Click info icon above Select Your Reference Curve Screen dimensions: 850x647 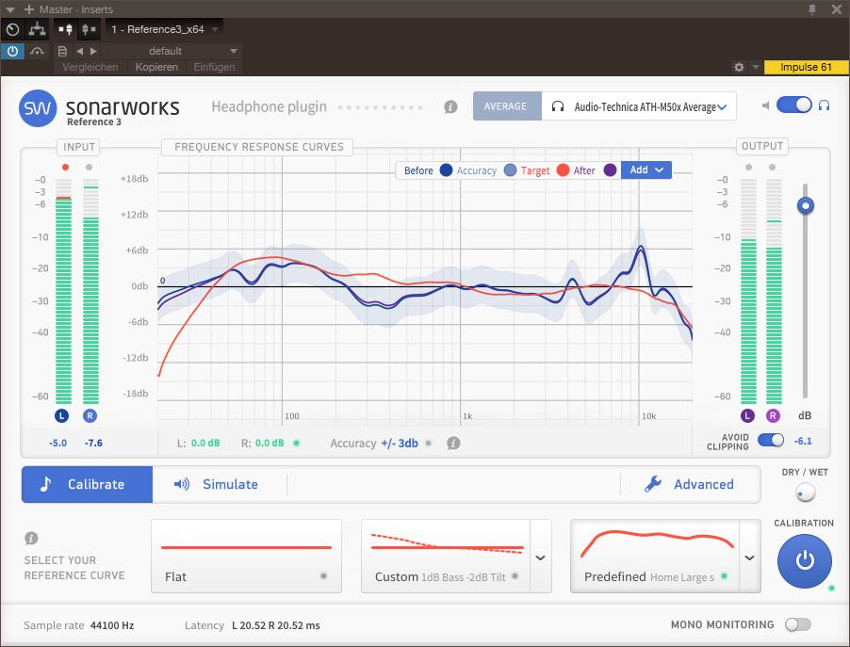coord(31,538)
